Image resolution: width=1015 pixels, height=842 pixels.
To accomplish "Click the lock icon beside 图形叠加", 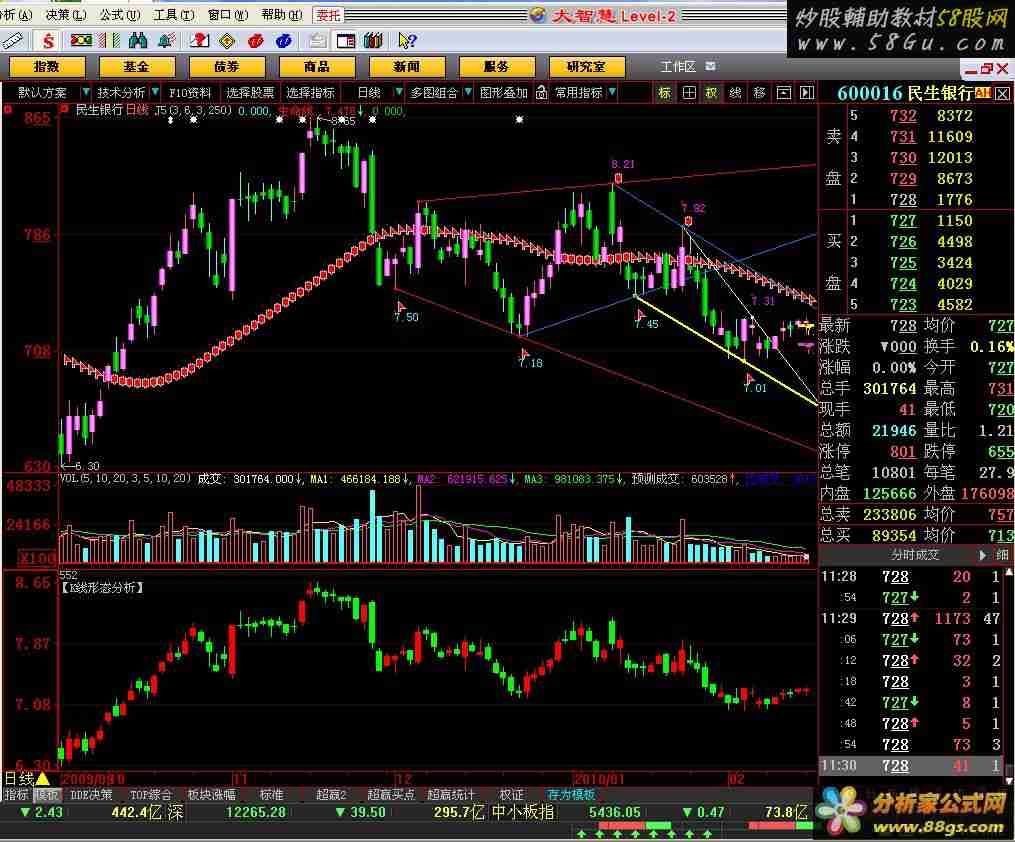I will click(541, 93).
